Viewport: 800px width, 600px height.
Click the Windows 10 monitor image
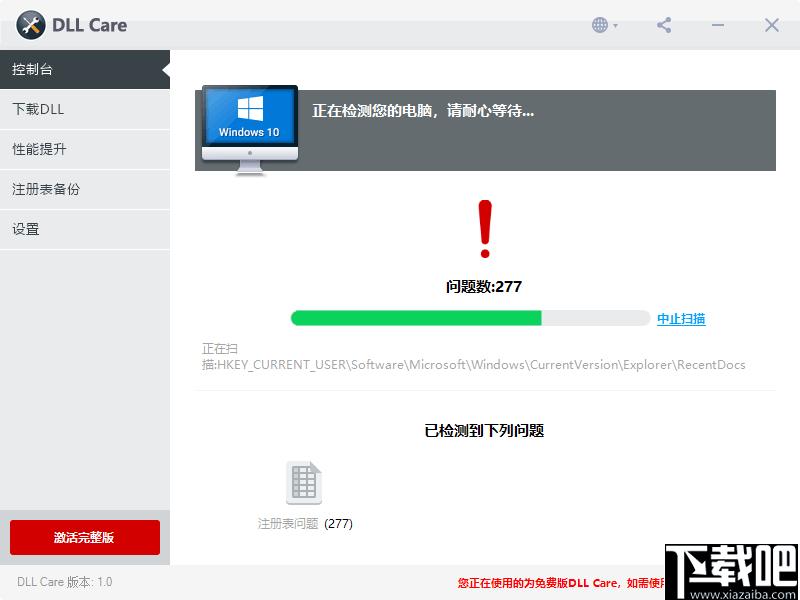point(249,130)
